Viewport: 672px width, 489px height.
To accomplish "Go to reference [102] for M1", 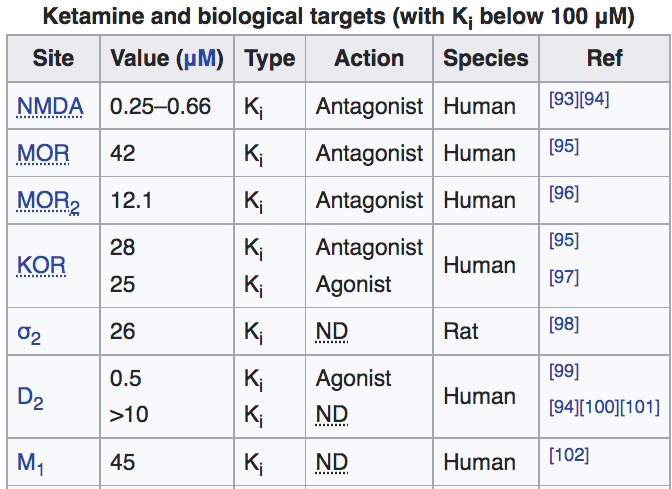I will pos(569,455).
